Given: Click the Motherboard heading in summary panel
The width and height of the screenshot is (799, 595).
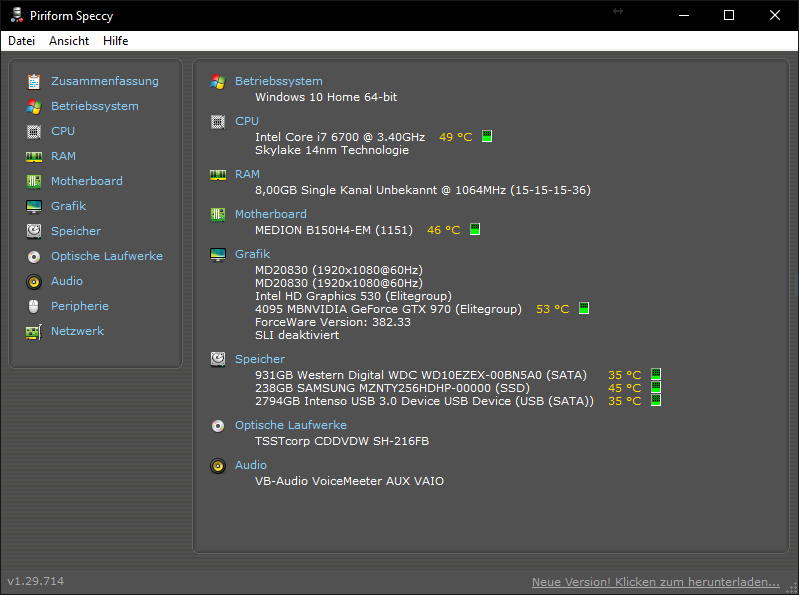Looking at the screenshot, I should (x=271, y=214).
